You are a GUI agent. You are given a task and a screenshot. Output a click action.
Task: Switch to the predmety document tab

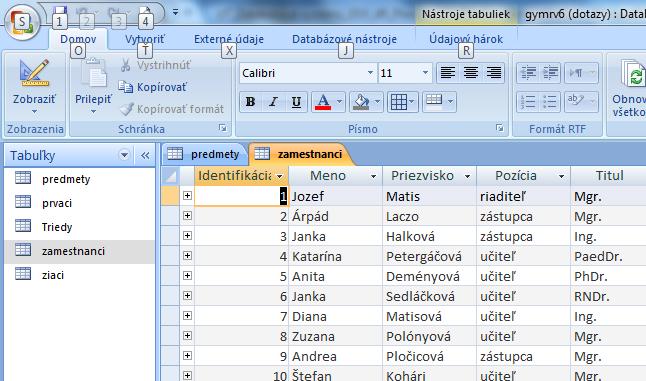[x=204, y=154]
